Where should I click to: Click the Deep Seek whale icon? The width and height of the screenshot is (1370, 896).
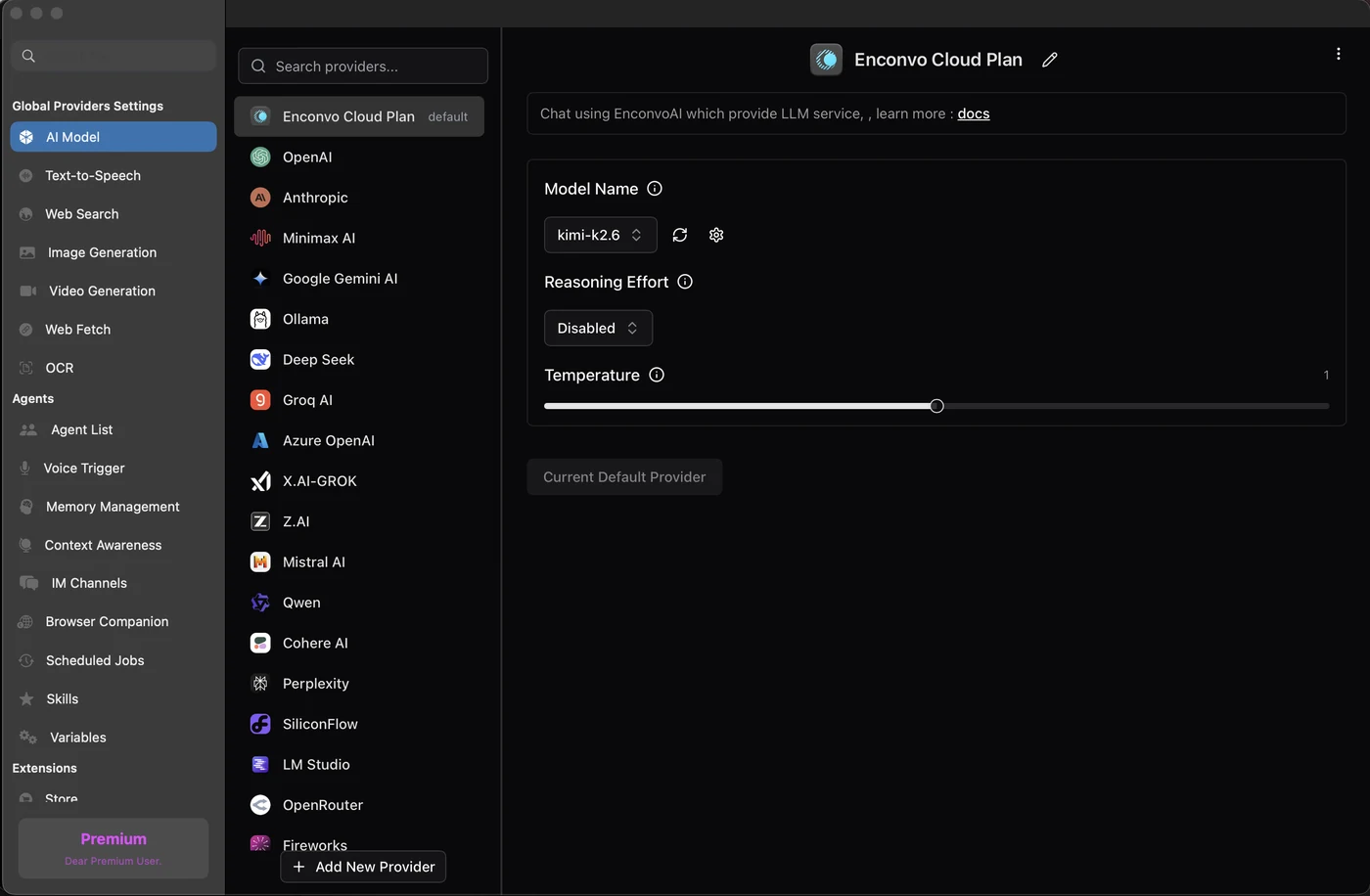coord(260,359)
